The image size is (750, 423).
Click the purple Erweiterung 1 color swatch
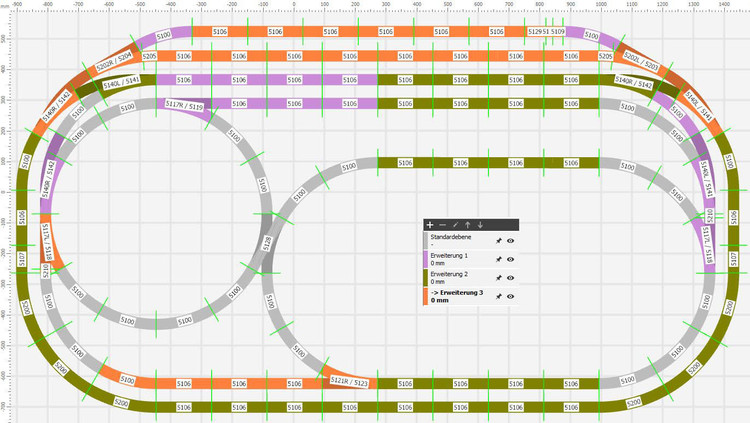coord(426,259)
